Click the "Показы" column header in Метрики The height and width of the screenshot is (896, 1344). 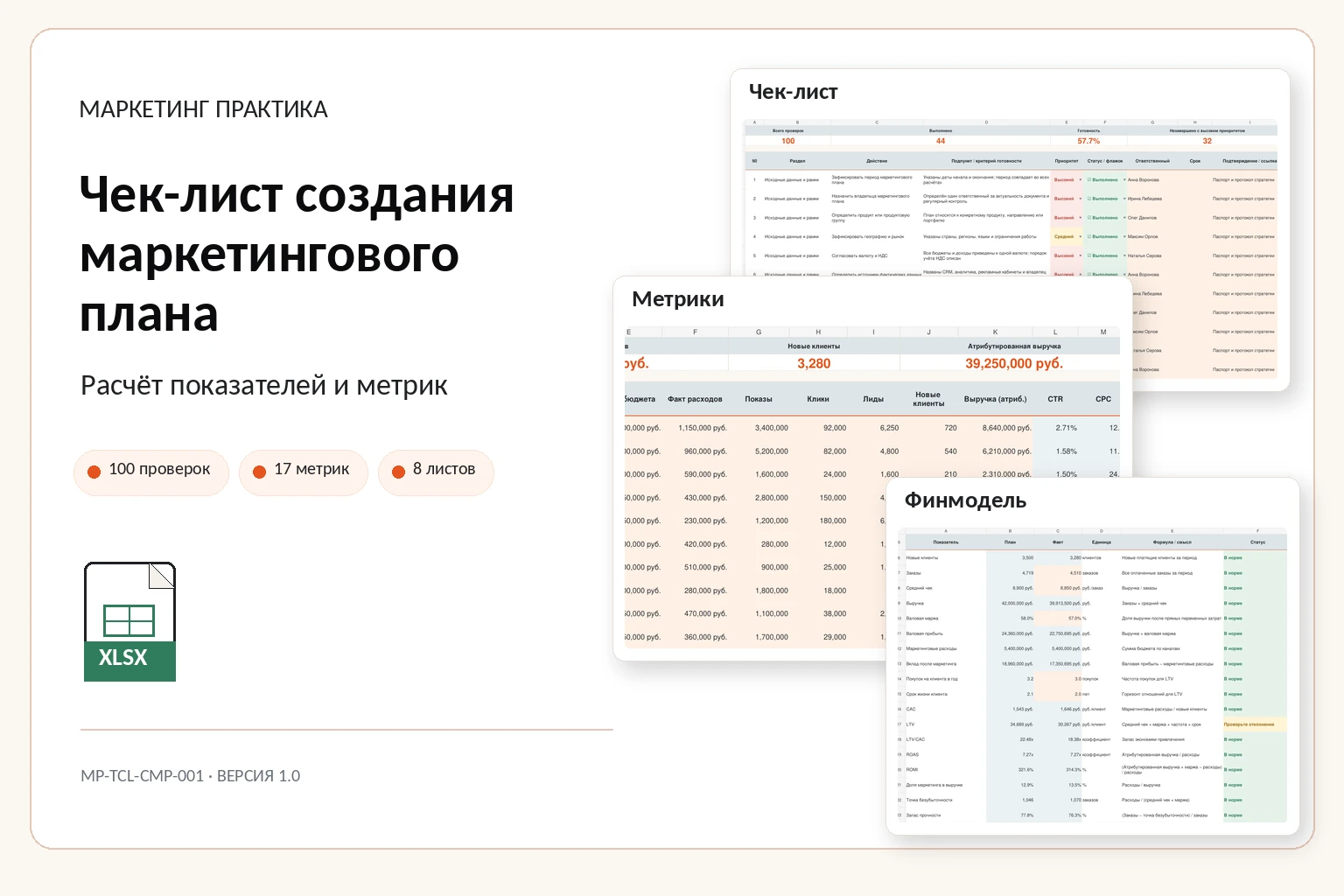click(759, 399)
